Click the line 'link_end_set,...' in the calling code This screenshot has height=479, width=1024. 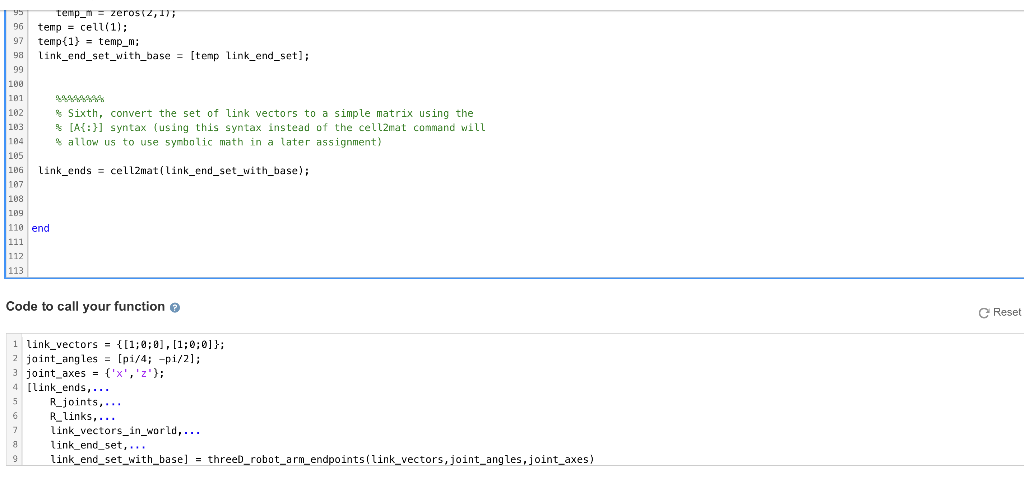pos(98,445)
